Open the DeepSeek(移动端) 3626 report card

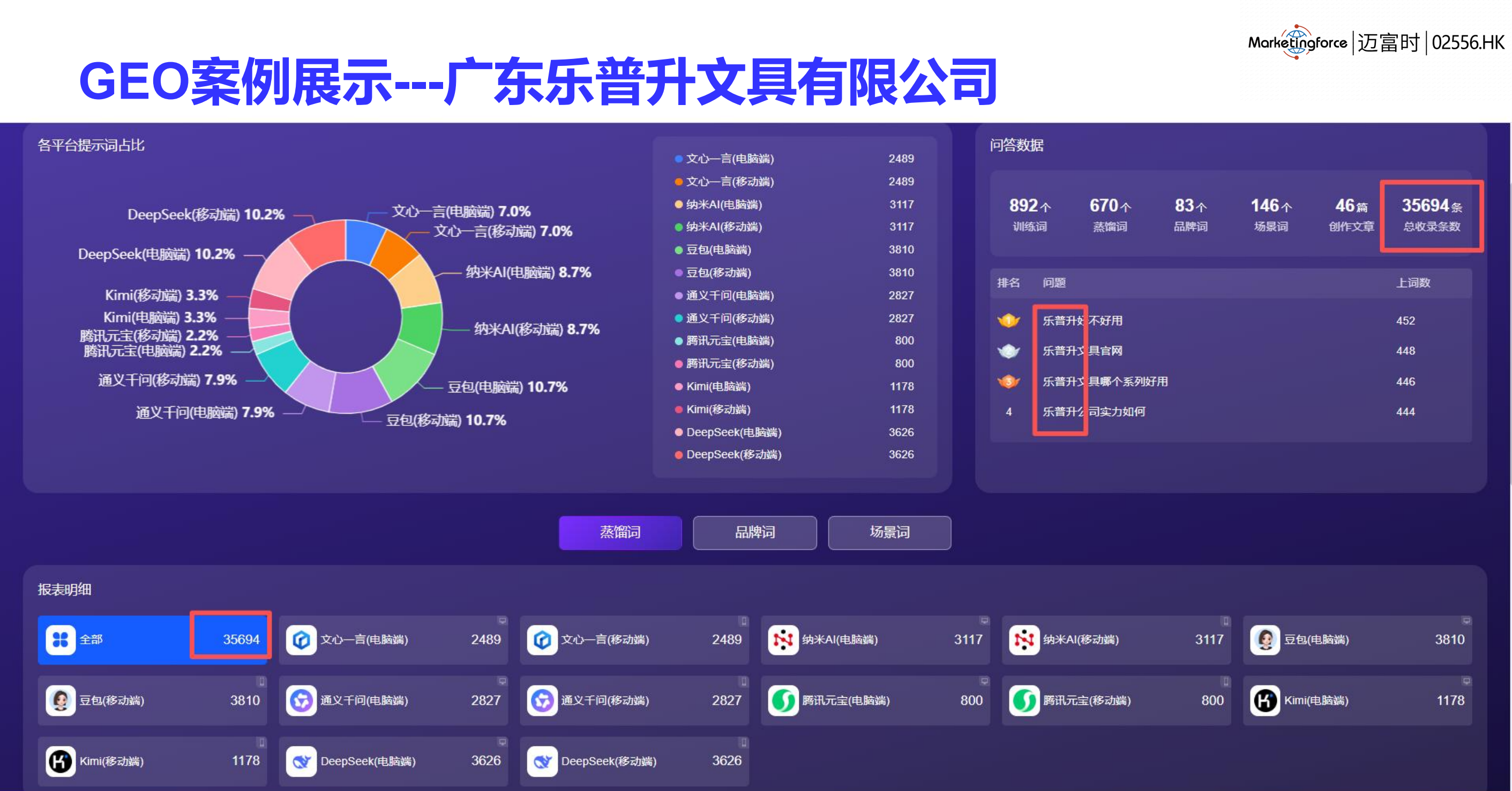pos(634,761)
